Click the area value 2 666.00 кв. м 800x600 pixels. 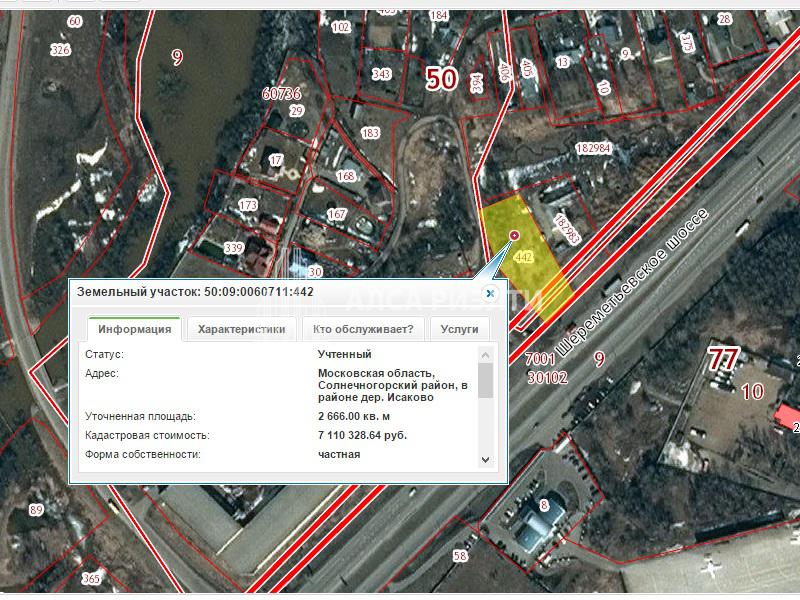[x=354, y=416]
